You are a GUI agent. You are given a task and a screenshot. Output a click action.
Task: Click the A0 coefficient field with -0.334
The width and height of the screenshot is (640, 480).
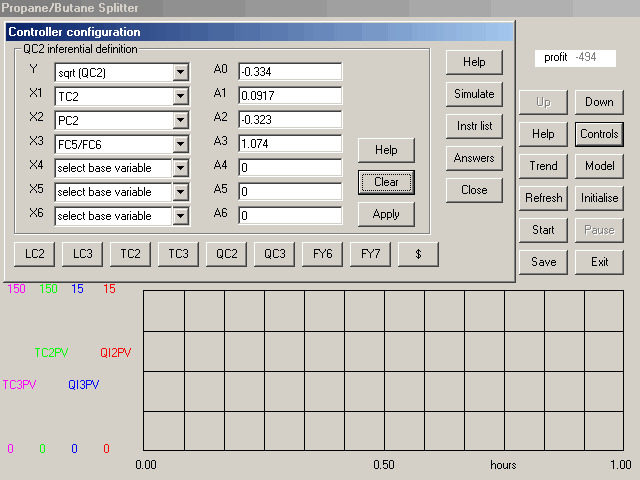coord(290,71)
